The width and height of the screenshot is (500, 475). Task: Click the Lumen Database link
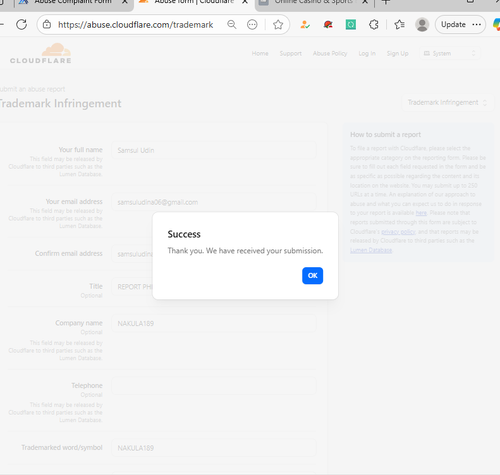[x=371, y=250]
